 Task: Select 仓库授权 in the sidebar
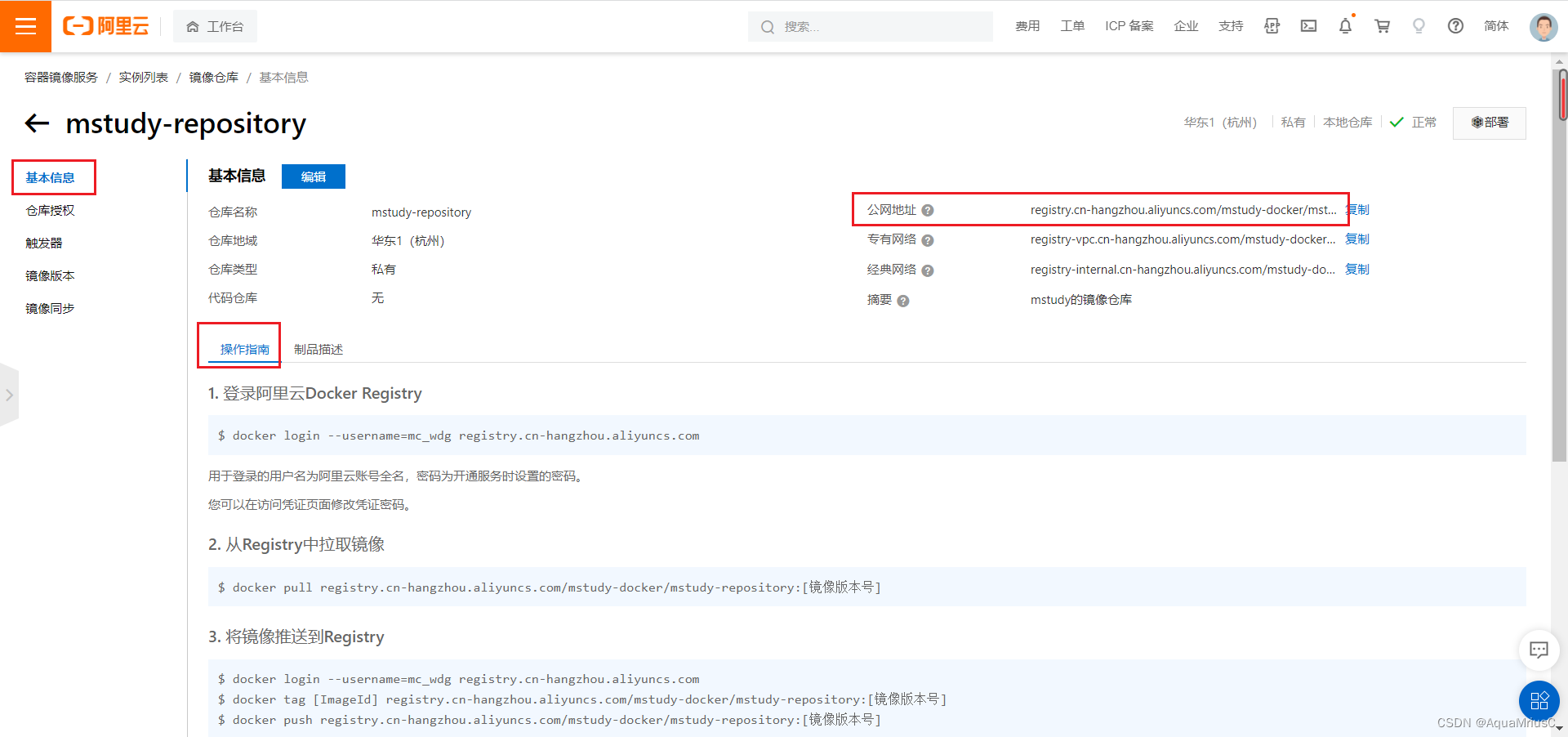(50, 210)
